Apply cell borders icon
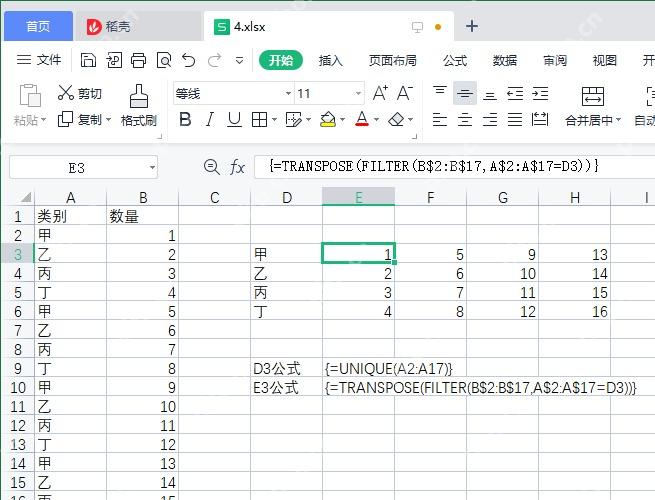The width and height of the screenshot is (655, 500). point(259,120)
